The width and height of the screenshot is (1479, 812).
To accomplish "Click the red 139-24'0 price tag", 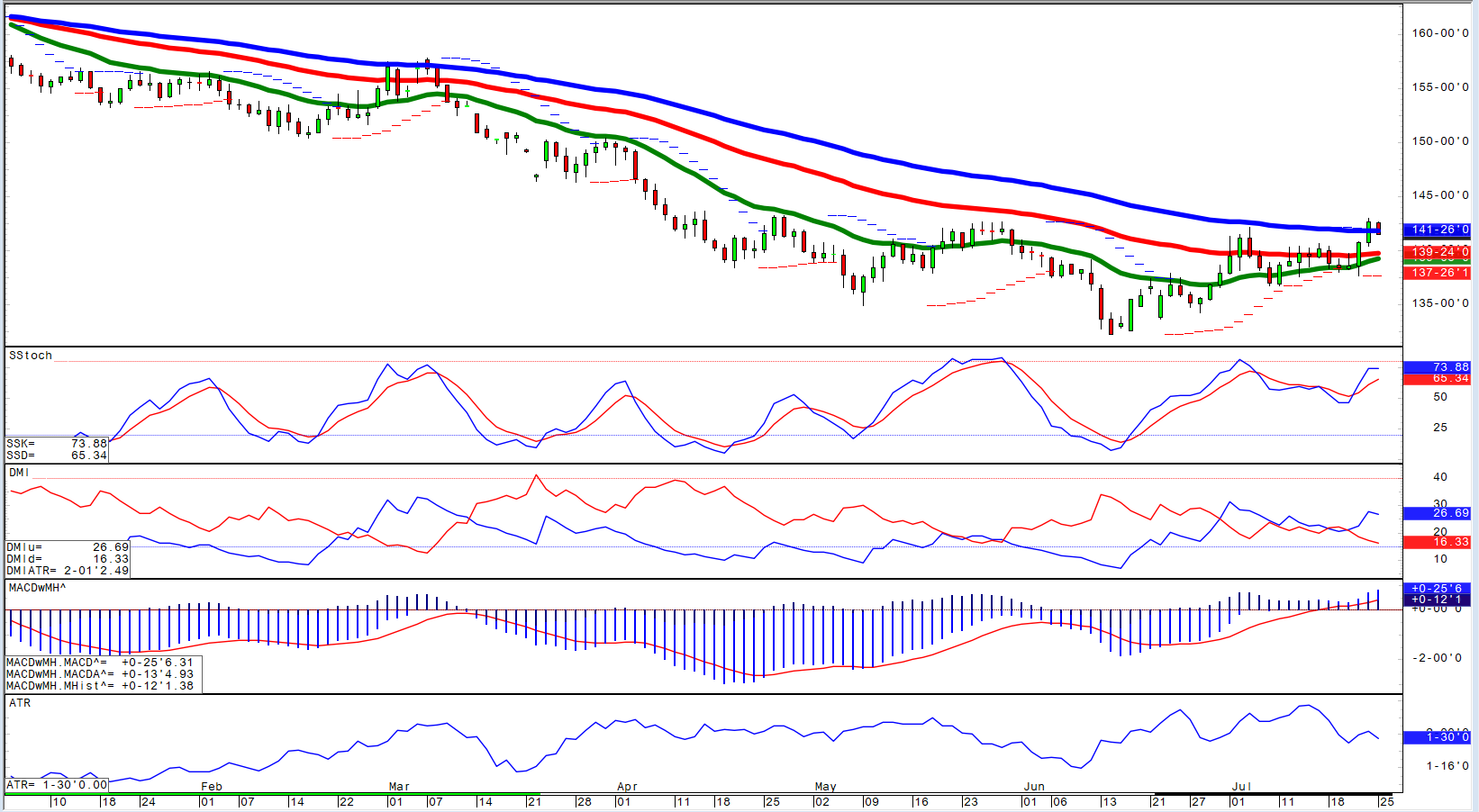I will pos(1437,252).
